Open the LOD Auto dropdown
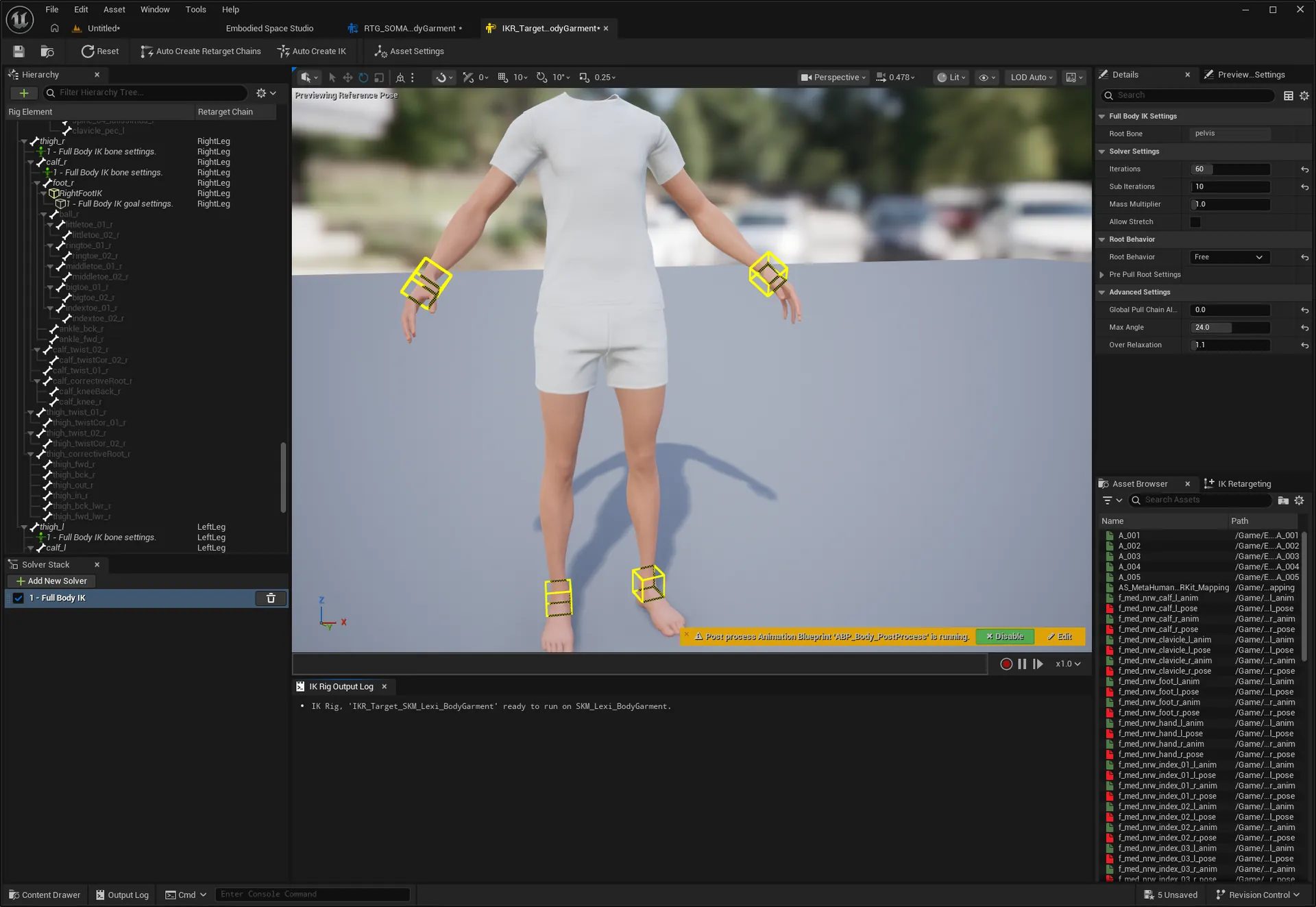This screenshot has height=907, width=1316. pos(1032,77)
